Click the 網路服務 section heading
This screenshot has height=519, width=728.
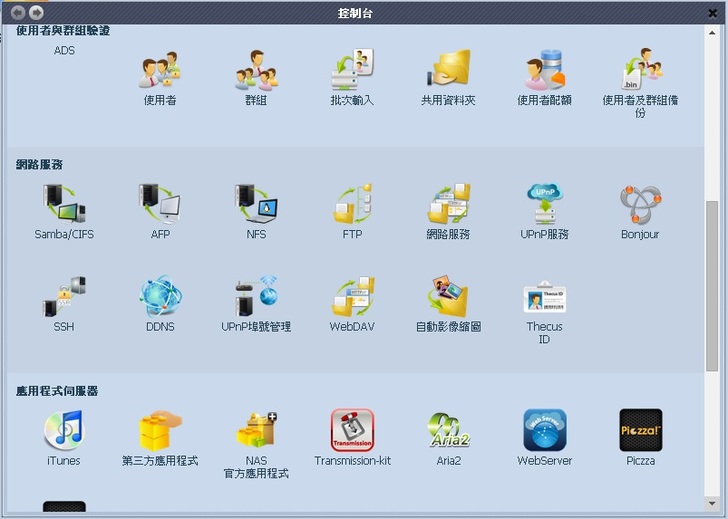pos(39,164)
